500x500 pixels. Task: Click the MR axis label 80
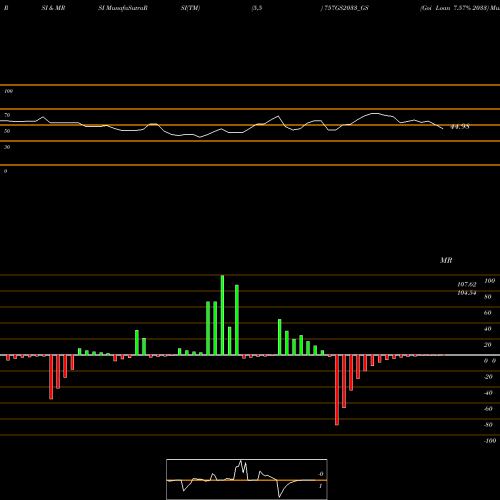pos(488,297)
